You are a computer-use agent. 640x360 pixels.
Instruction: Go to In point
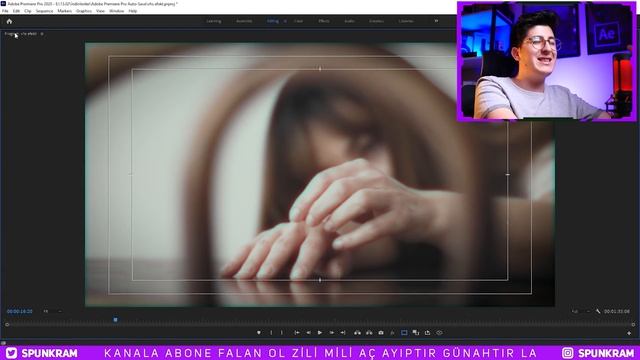297,333
